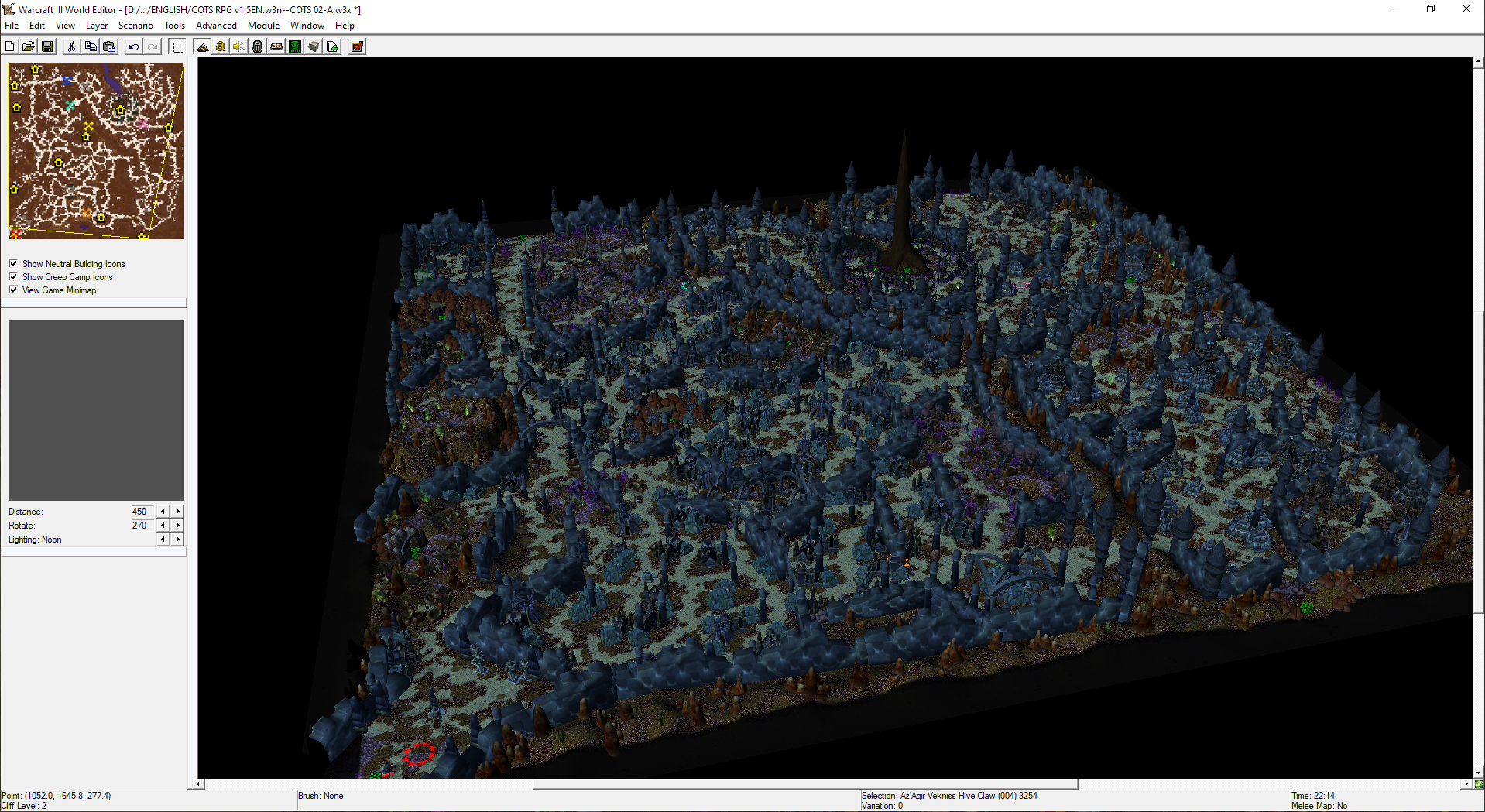Create a new map with New icon

pos(10,46)
